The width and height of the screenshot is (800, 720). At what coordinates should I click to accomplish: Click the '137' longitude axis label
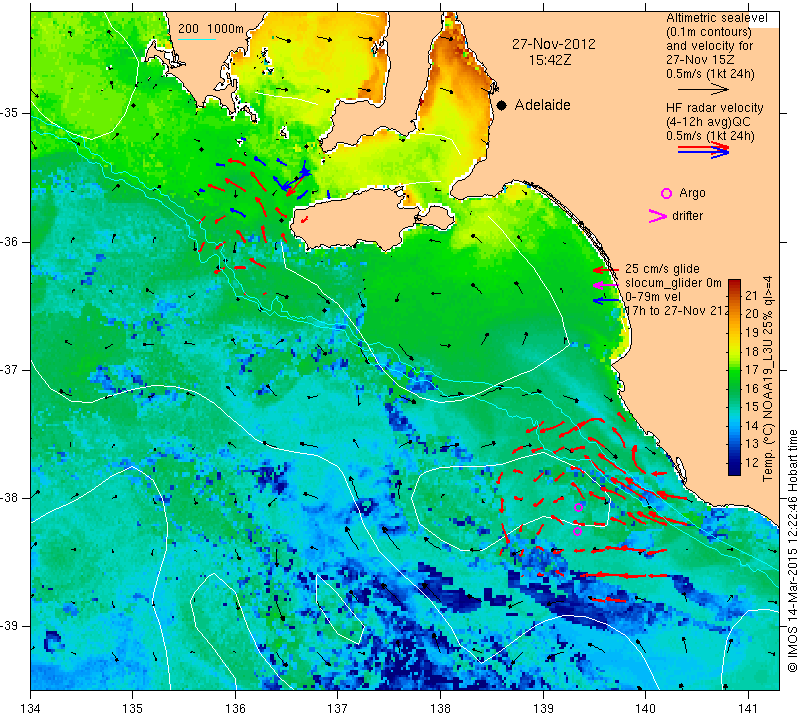coord(338,709)
